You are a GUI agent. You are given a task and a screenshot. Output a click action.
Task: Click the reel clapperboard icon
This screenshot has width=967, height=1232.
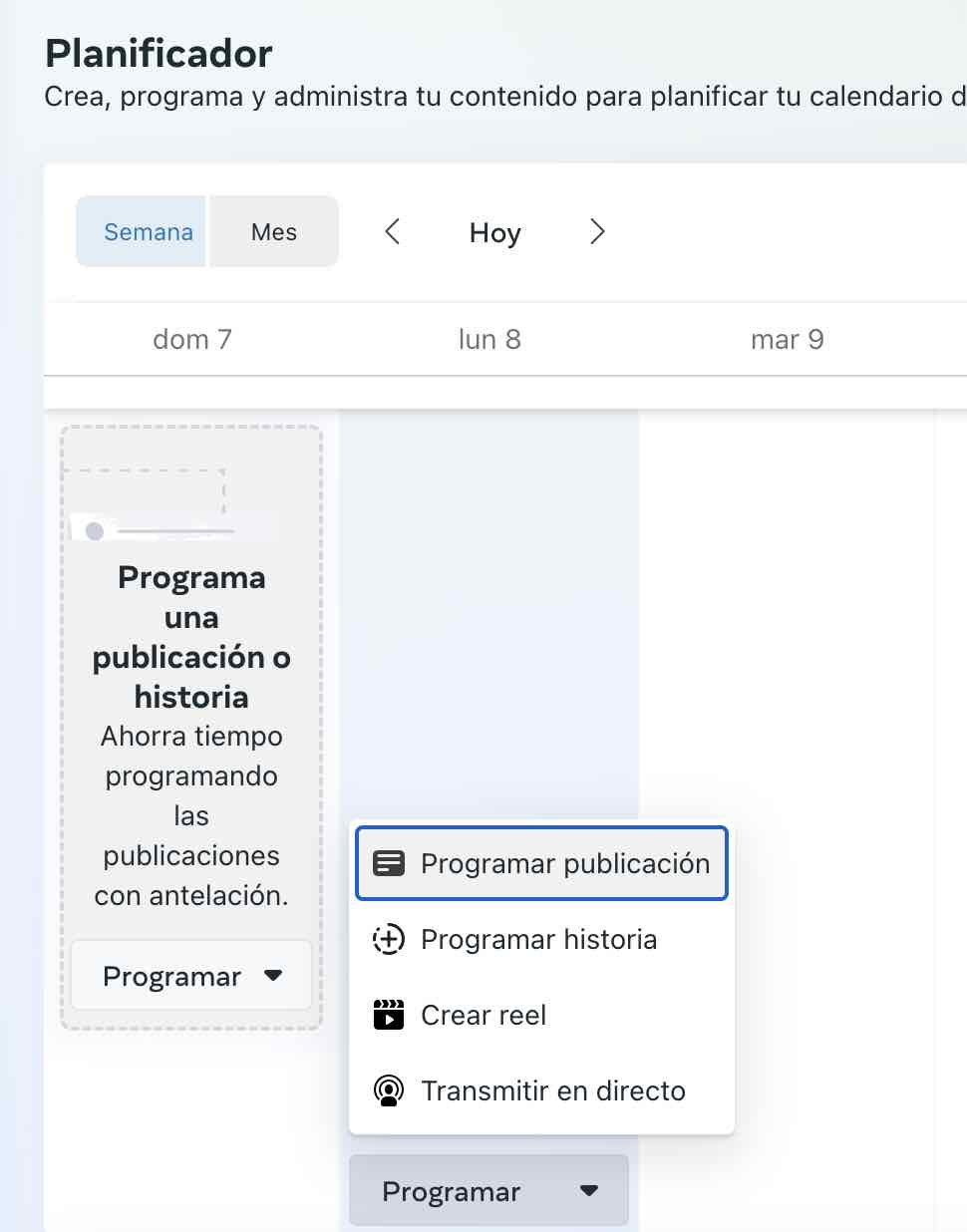click(389, 1015)
